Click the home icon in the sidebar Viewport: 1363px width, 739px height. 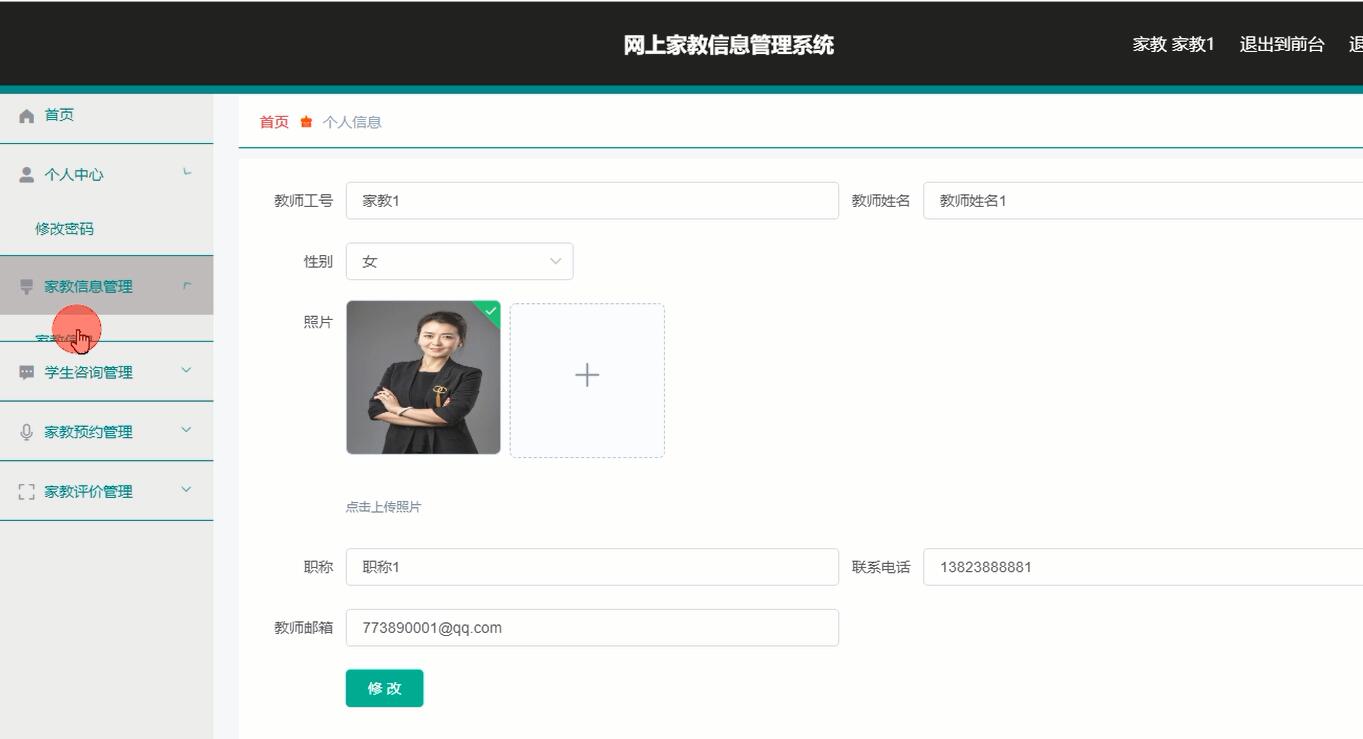coord(27,116)
